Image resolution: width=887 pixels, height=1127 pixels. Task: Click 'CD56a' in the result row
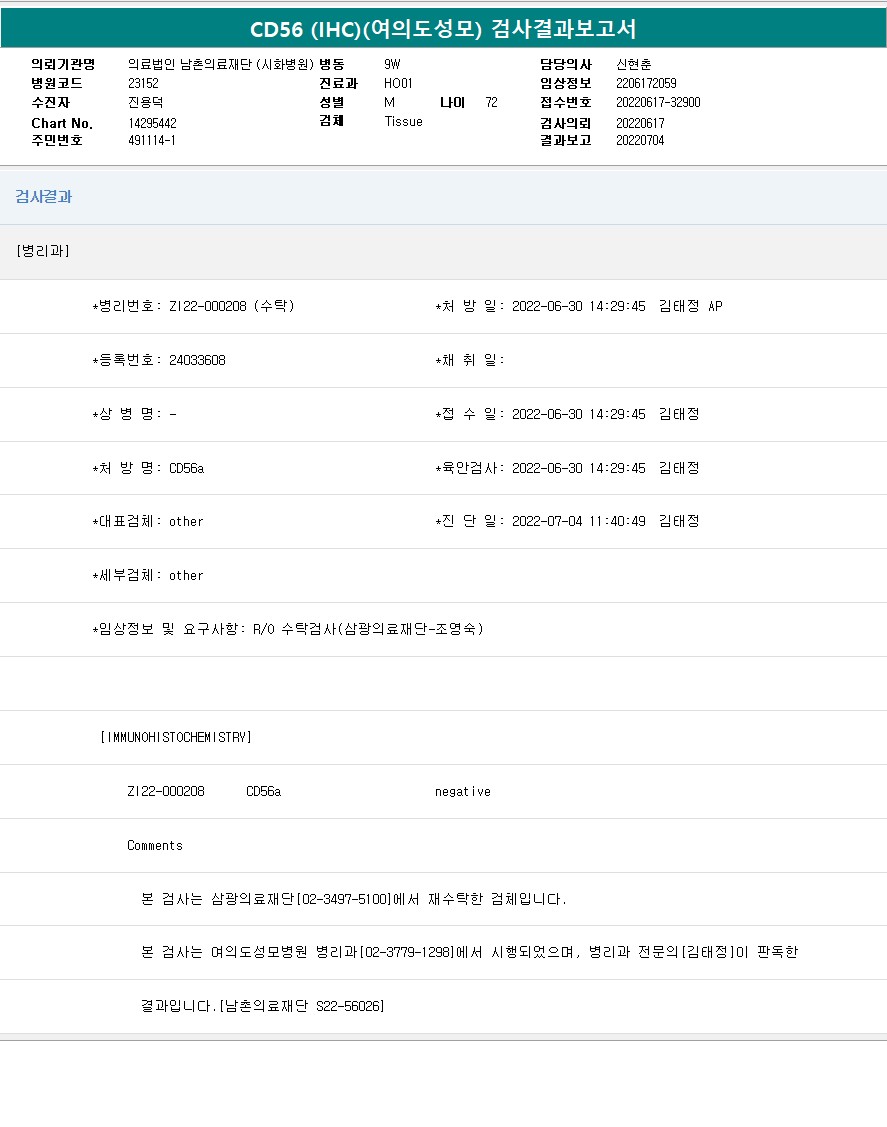point(263,791)
